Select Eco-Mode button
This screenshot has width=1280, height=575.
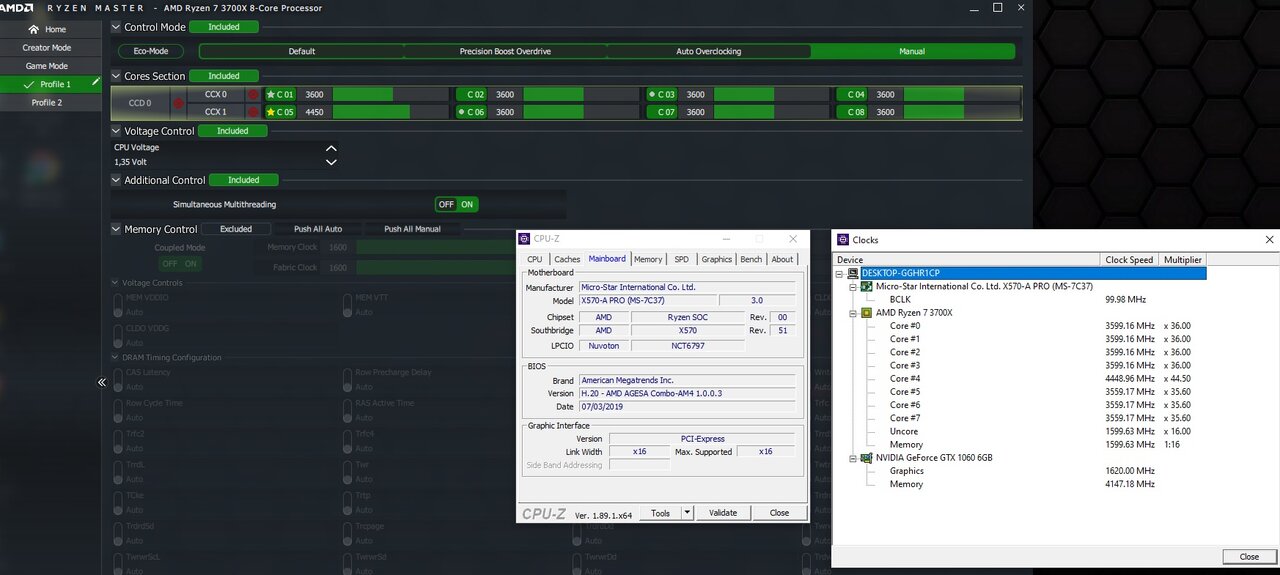(x=151, y=51)
